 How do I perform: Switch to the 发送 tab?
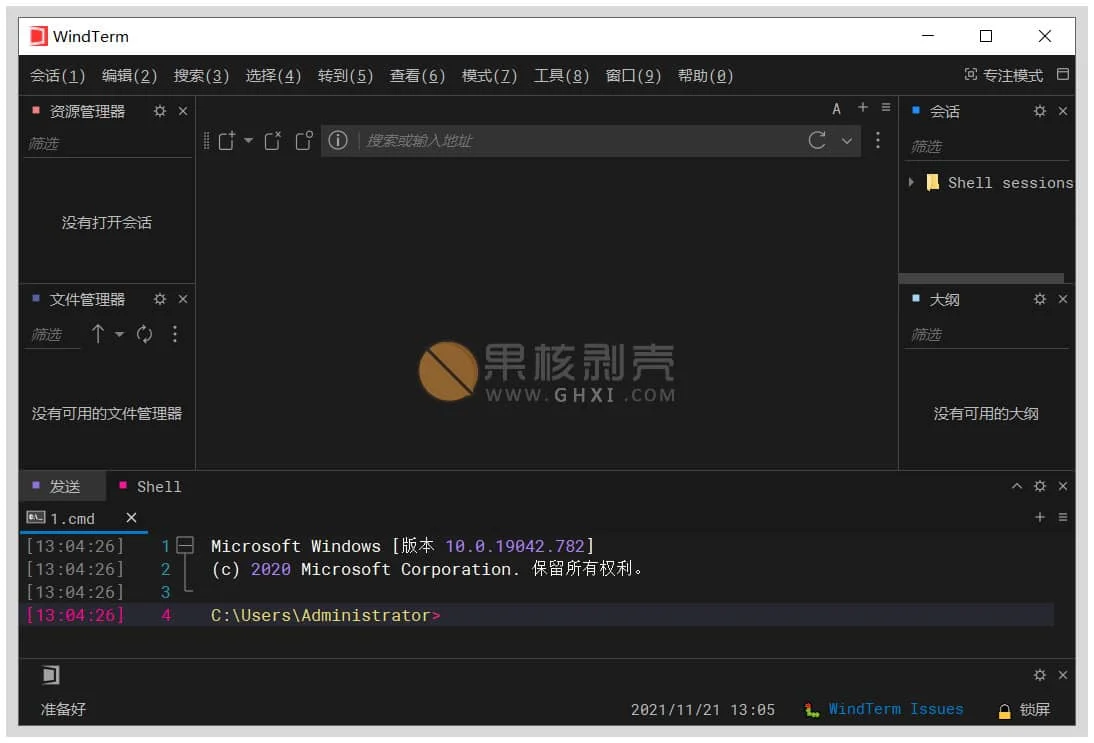tap(63, 486)
